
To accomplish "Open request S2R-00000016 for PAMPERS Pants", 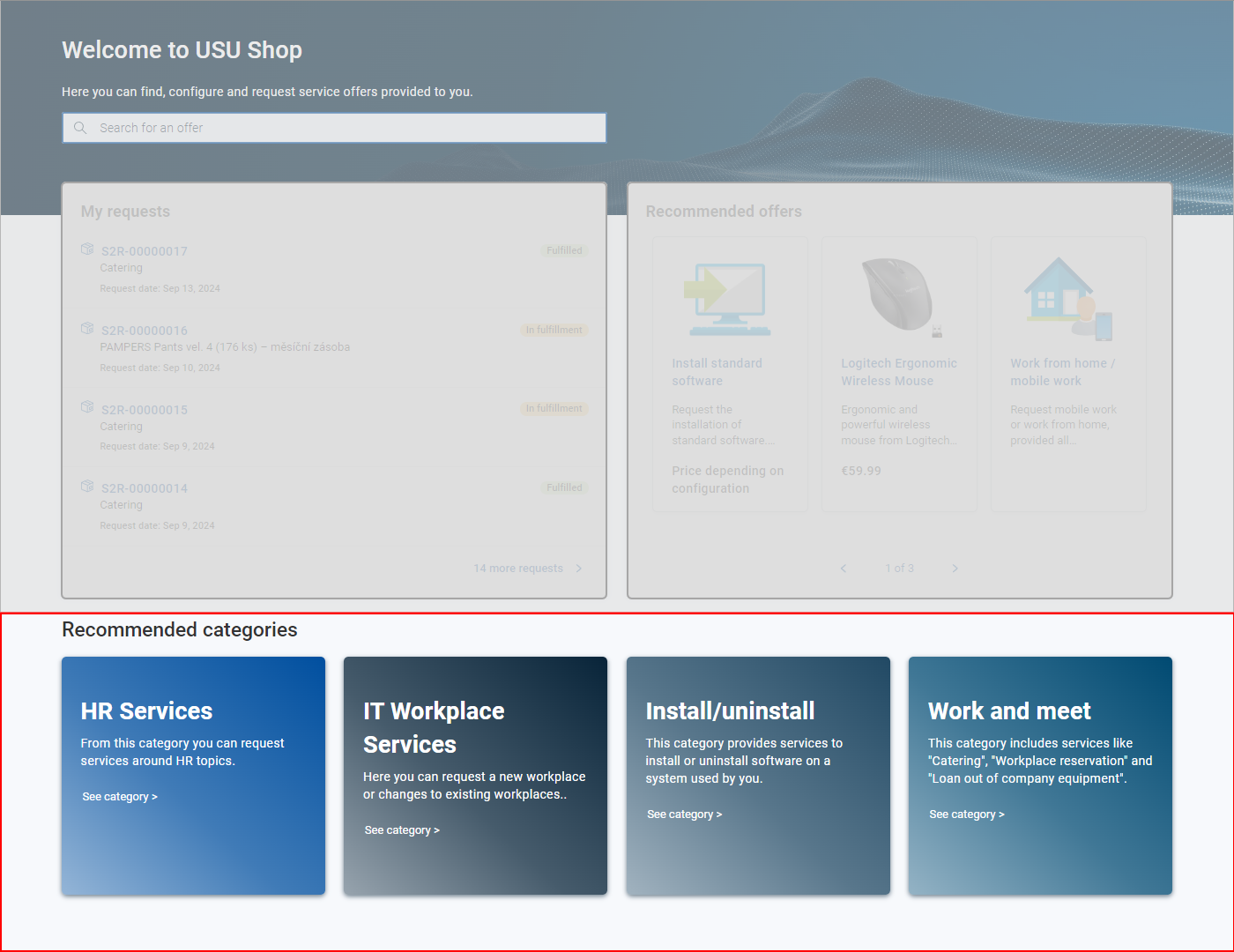I will [x=145, y=331].
